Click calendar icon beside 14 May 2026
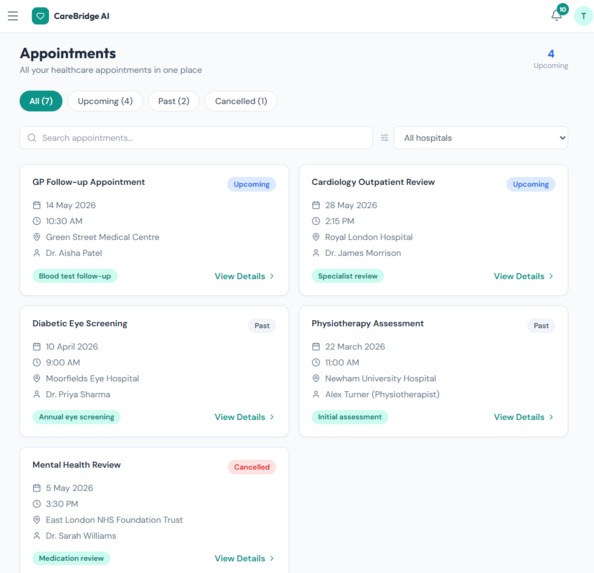The image size is (594, 573). (37, 205)
